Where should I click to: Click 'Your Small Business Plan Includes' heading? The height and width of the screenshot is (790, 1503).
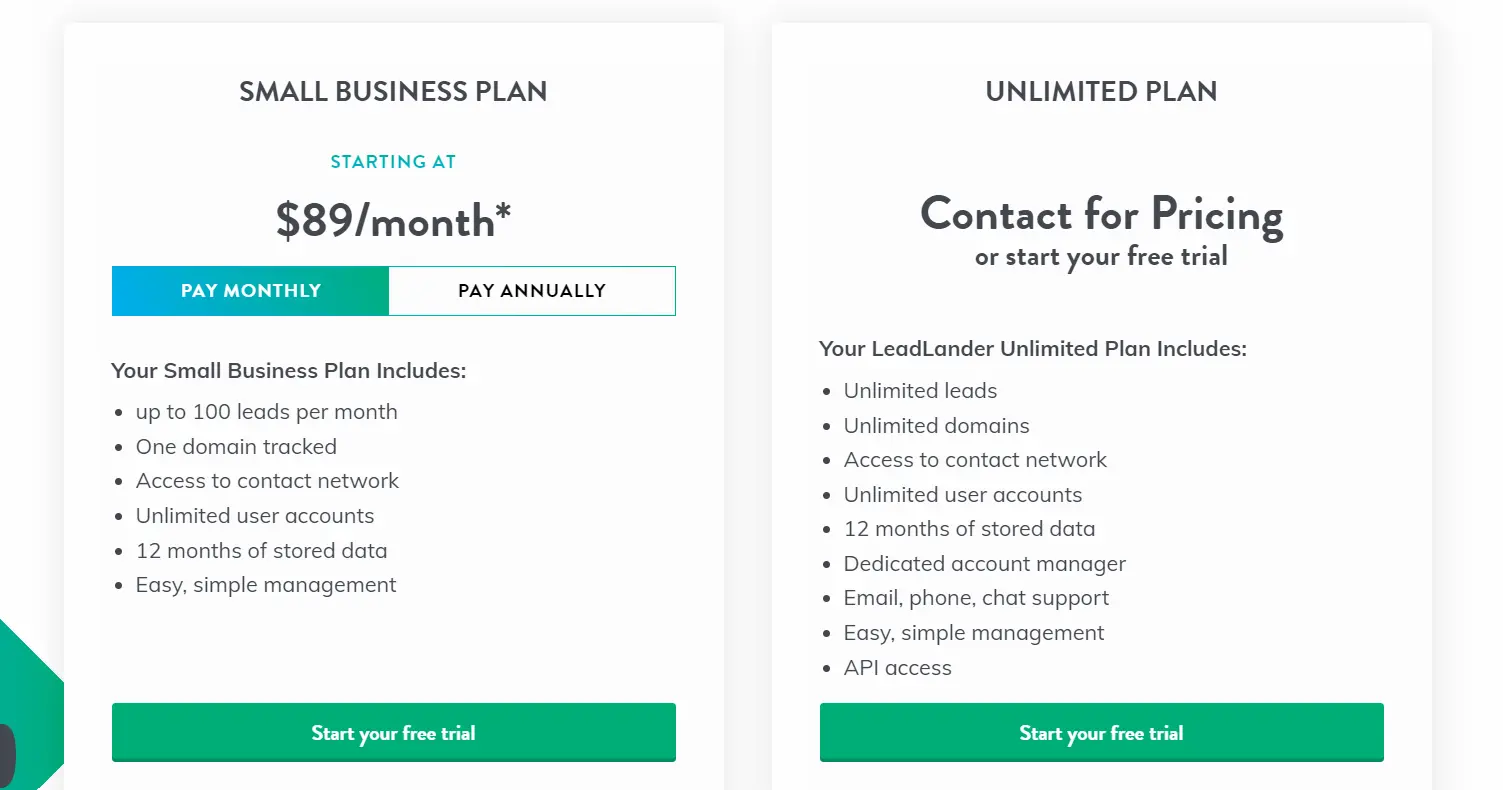tap(289, 370)
